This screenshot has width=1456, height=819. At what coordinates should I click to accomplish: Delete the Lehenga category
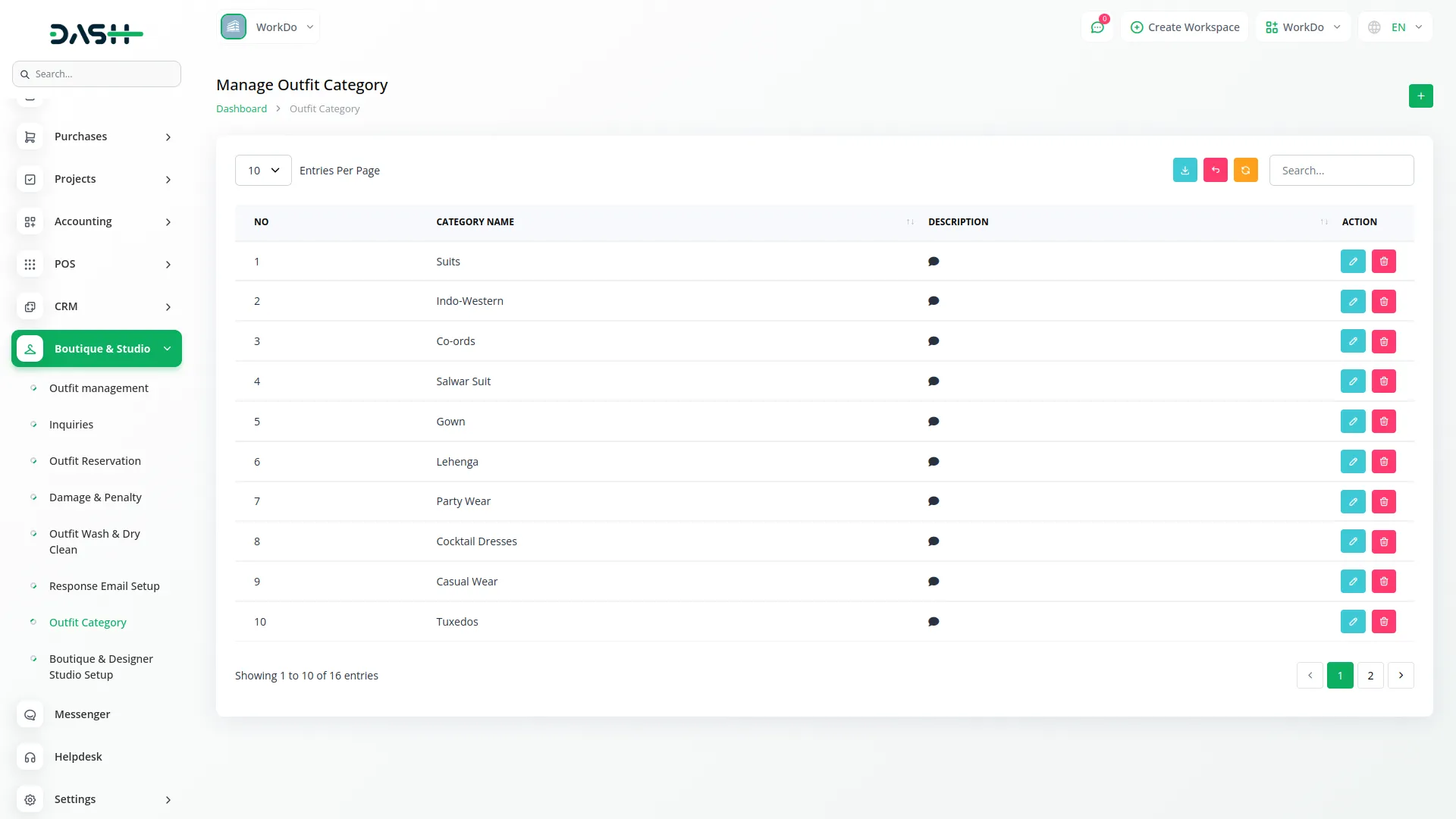coord(1383,462)
